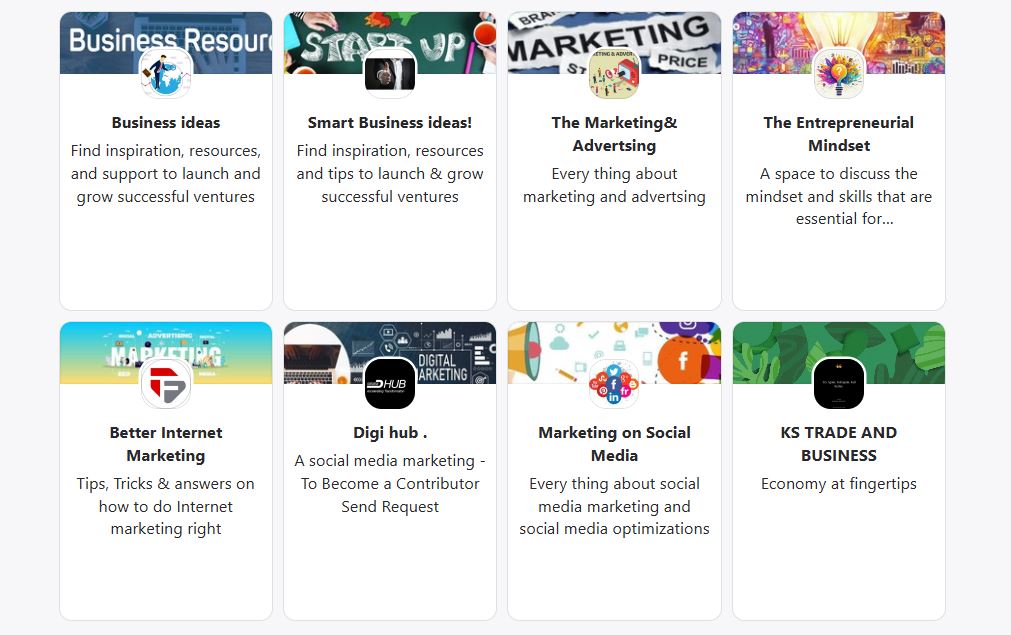Select The Marketing& Advertsing megaphone avatar

614,73
